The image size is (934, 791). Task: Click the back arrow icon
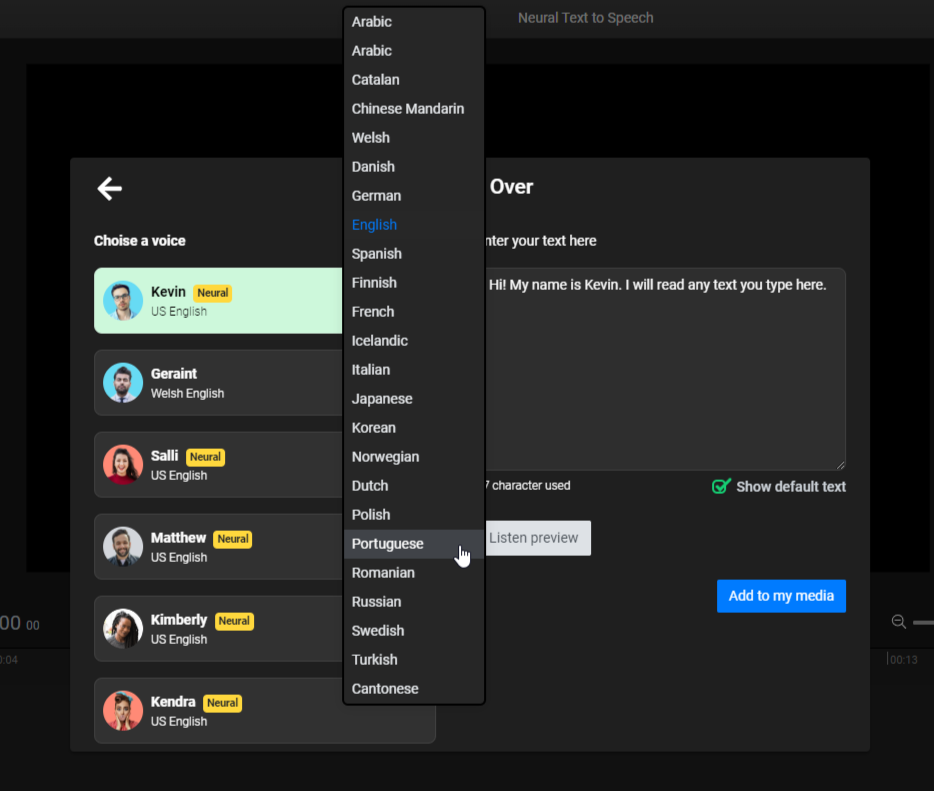point(109,188)
